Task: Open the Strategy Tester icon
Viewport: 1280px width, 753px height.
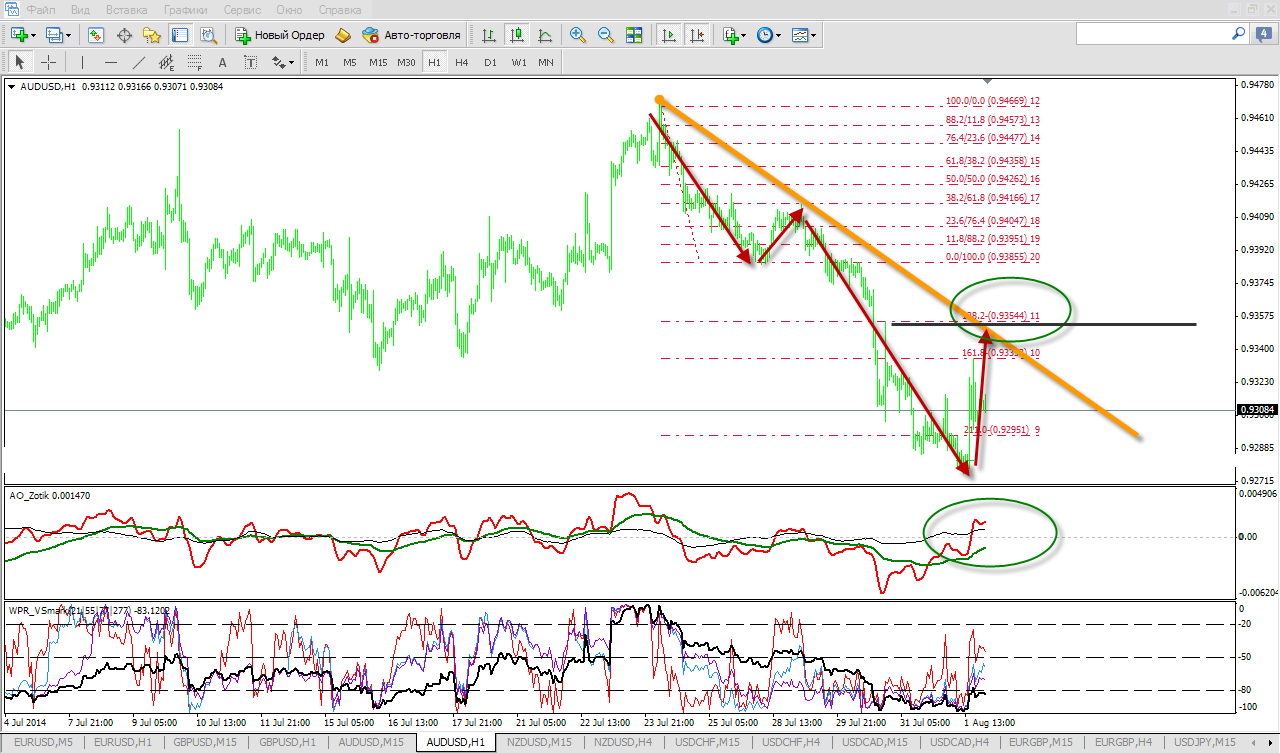Action: coord(208,35)
